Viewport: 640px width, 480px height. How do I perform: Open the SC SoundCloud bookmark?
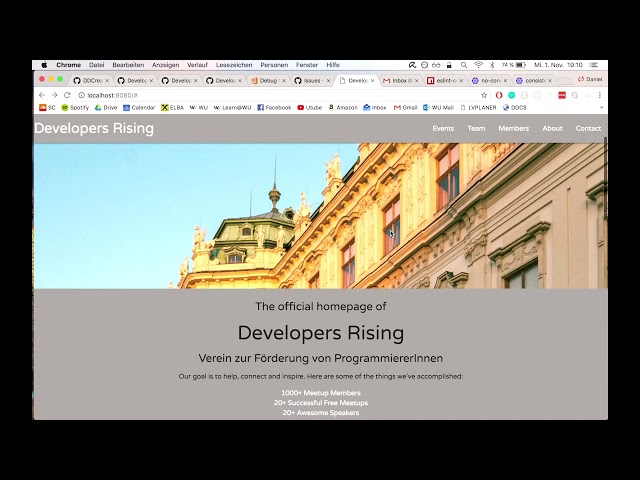pyautogui.click(x=47, y=107)
